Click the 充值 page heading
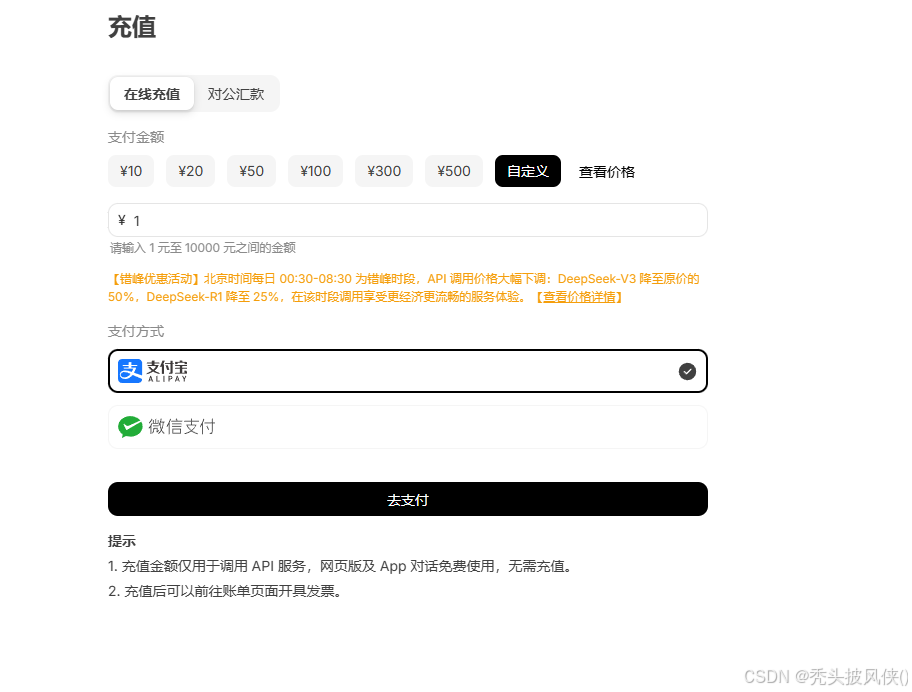 pos(132,27)
